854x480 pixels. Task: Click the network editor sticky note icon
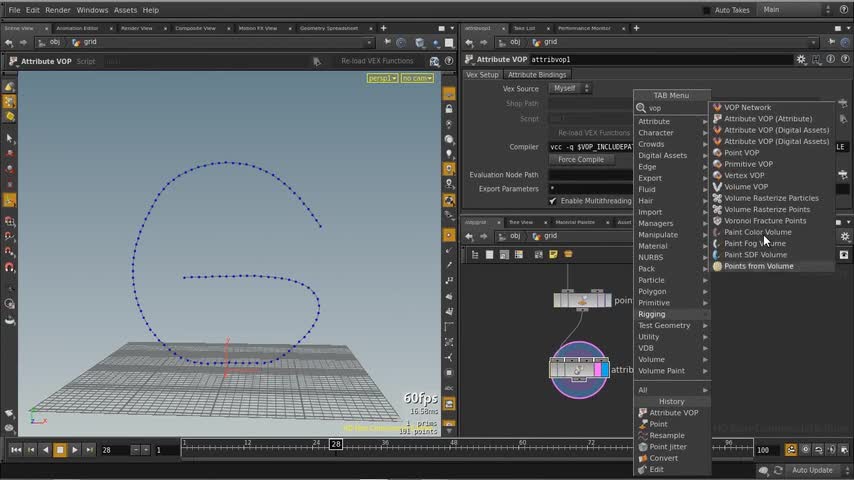point(553,254)
